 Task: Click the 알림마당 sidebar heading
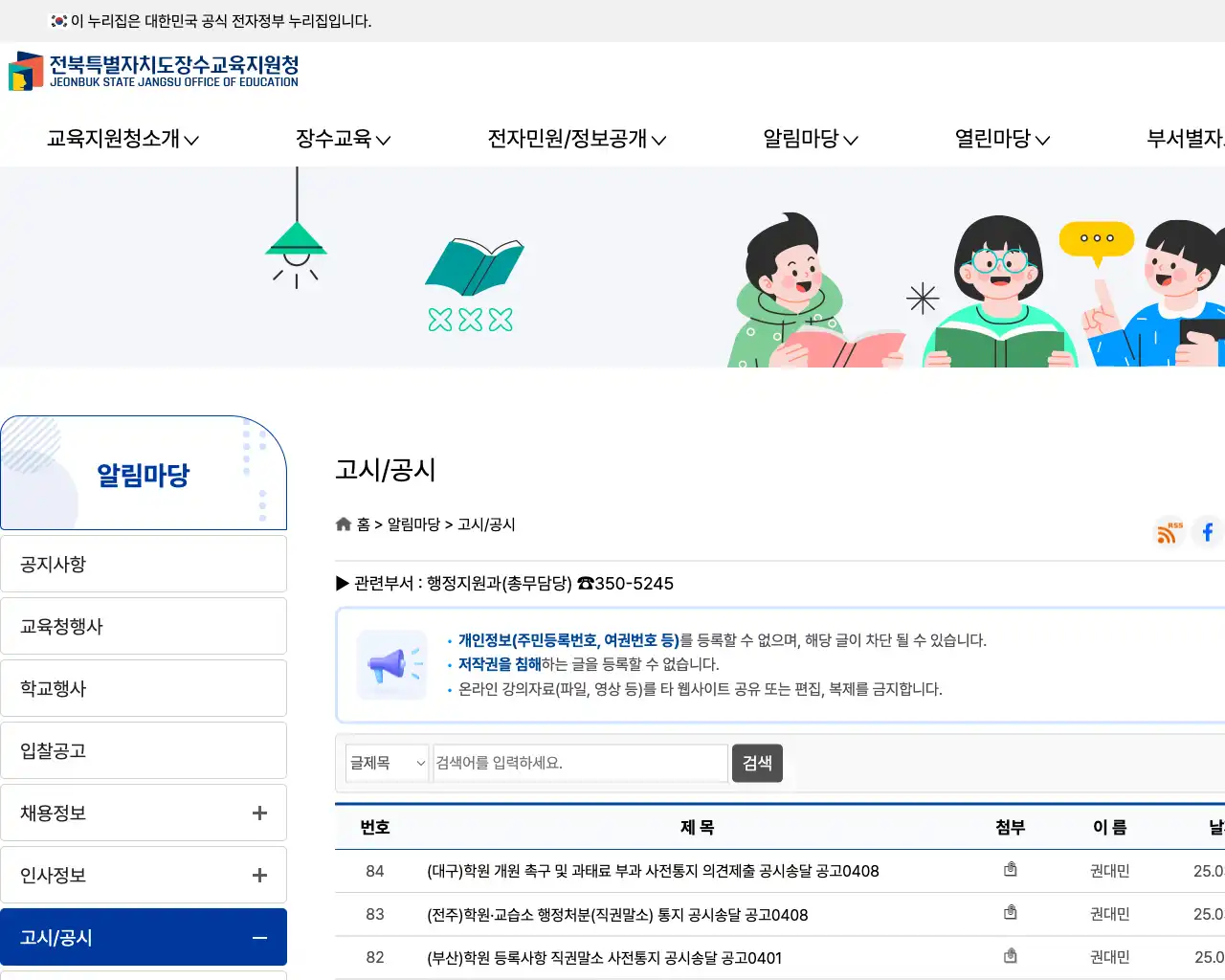click(144, 474)
